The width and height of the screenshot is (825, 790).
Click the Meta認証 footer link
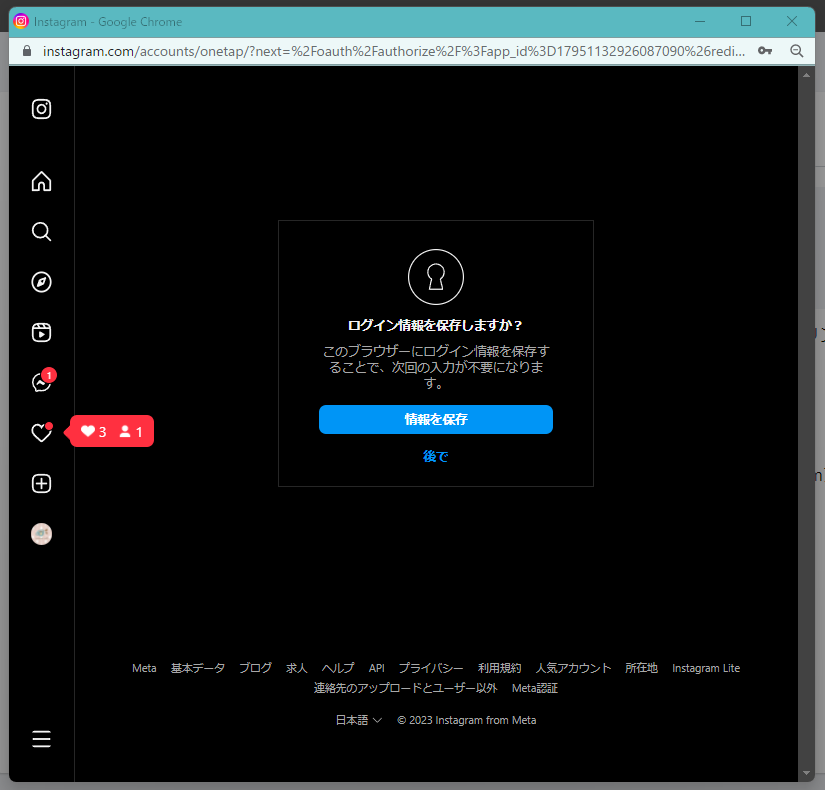click(x=534, y=688)
